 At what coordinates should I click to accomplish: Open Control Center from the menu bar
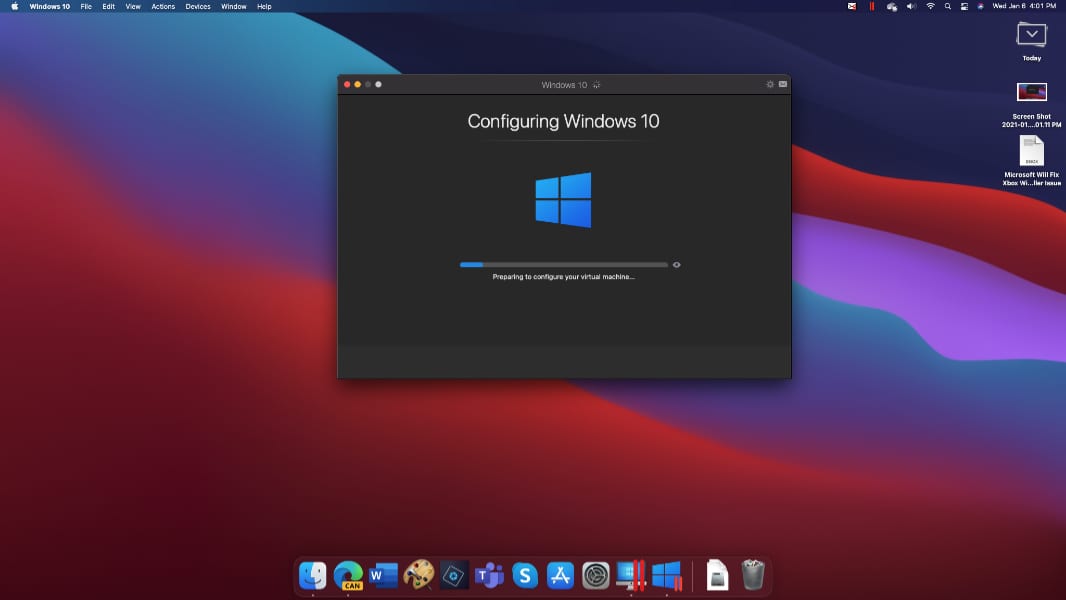click(964, 6)
